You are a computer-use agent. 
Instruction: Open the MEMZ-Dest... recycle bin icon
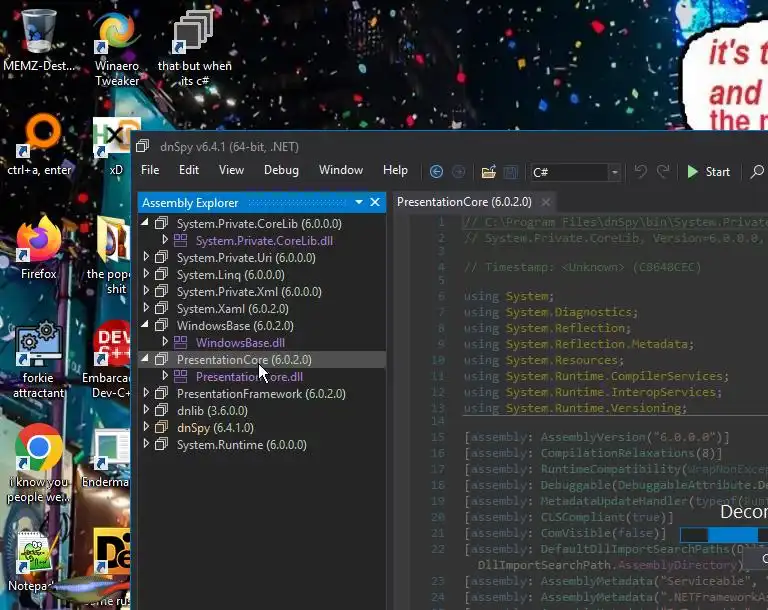click(39, 41)
